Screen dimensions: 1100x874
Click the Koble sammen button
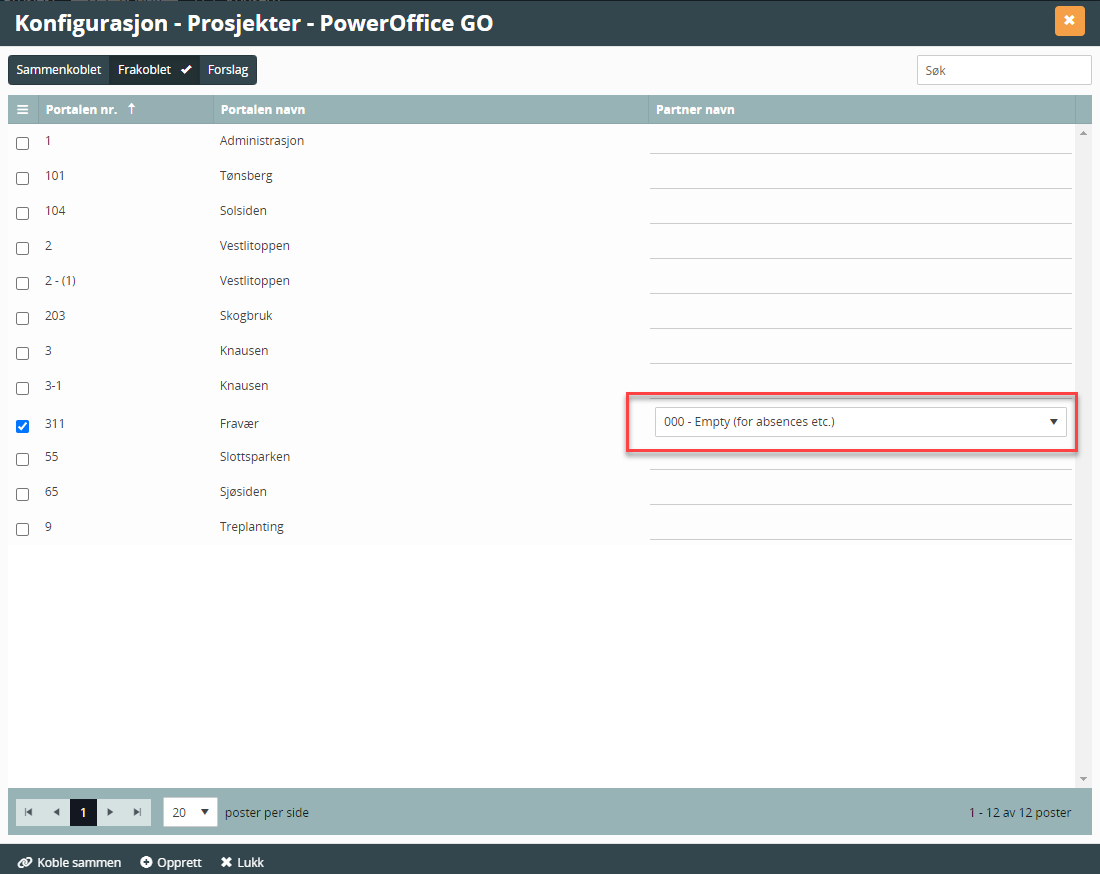pyautogui.click(x=70, y=862)
